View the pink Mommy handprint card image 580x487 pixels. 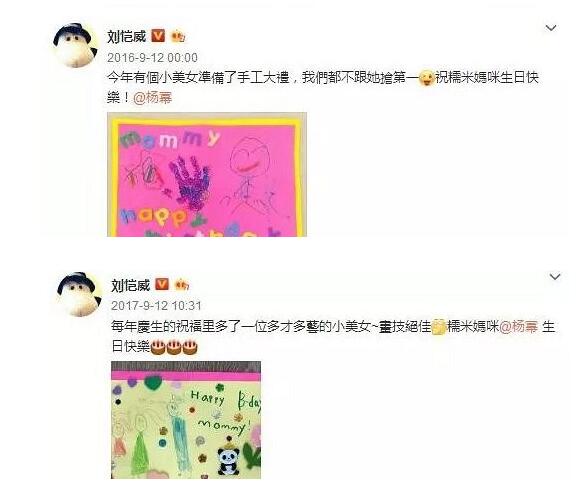tap(207, 175)
